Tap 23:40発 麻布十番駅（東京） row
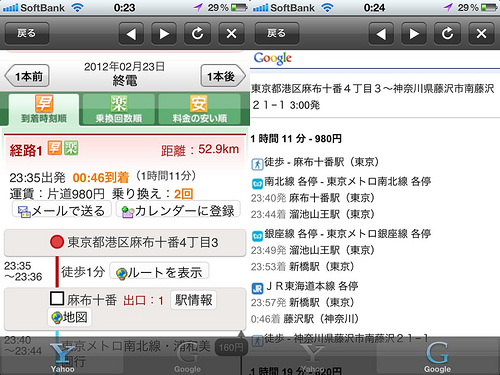 click(313, 198)
